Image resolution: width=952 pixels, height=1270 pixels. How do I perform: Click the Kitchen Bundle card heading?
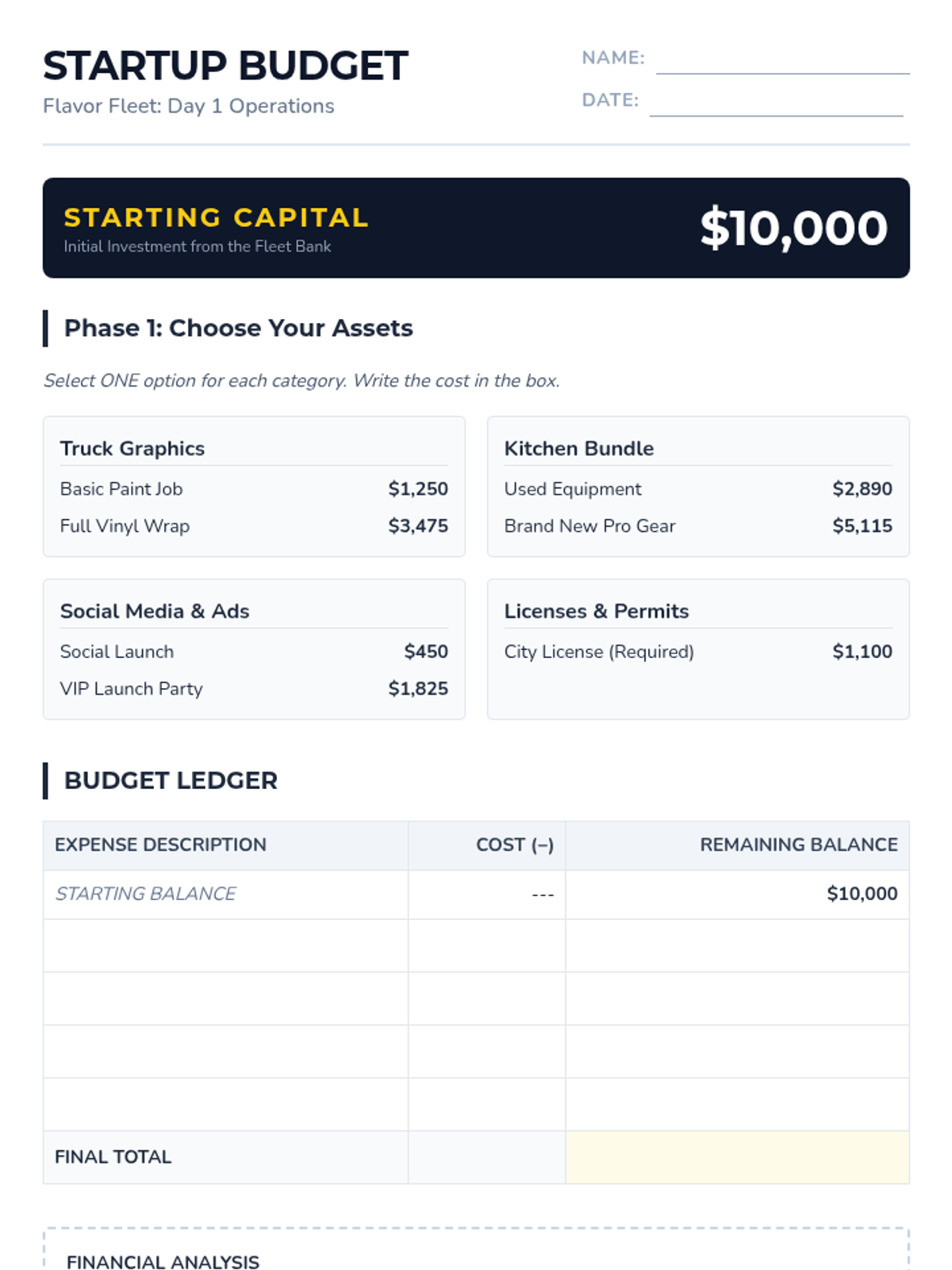pyautogui.click(x=579, y=448)
